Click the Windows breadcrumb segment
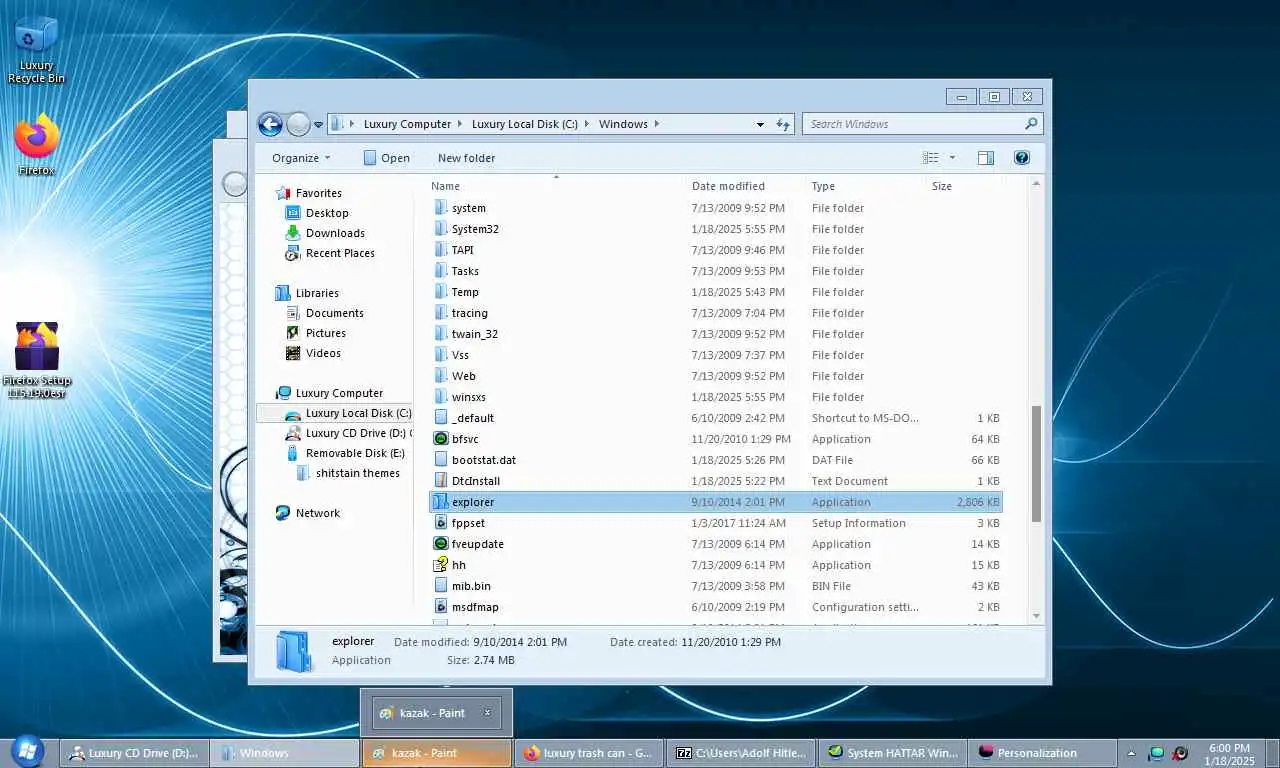The width and height of the screenshot is (1280, 768). (x=623, y=124)
